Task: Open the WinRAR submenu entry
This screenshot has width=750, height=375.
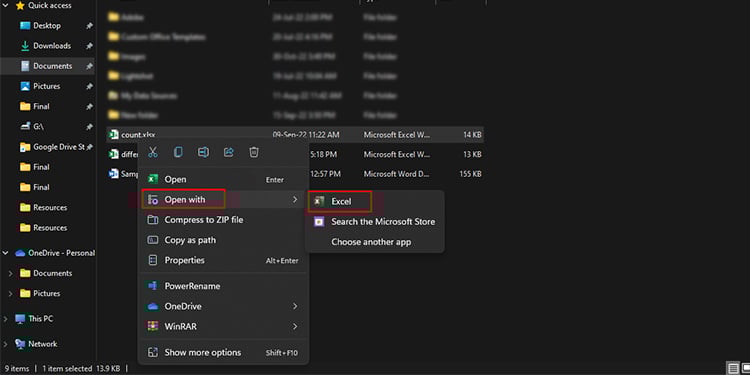Action: pos(223,326)
